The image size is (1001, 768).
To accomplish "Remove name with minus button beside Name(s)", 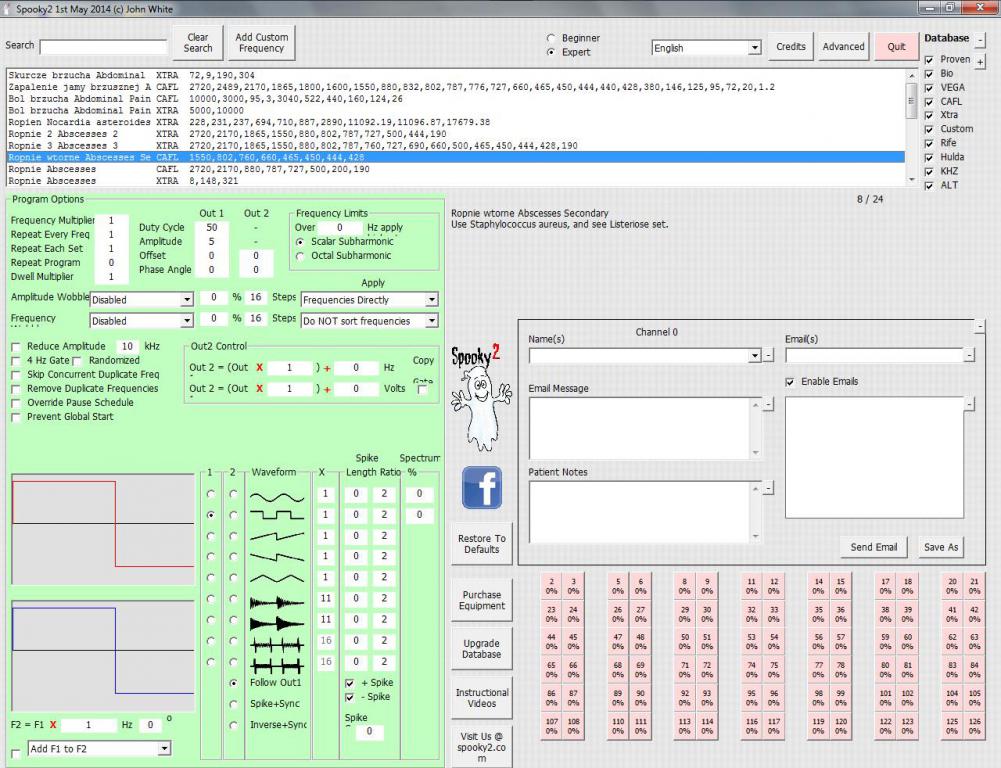I will tap(769, 356).
